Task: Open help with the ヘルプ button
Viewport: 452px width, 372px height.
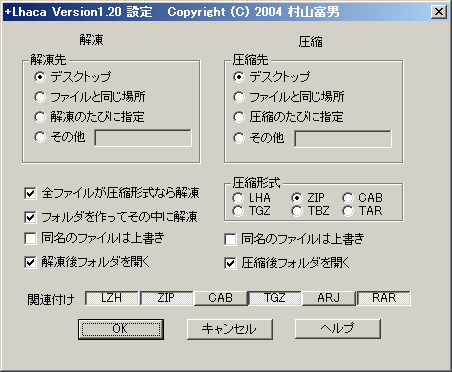Action: point(338,329)
